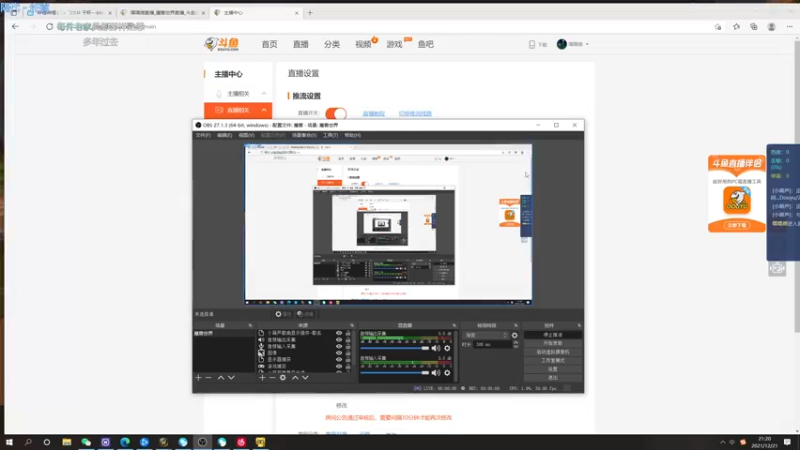
Task: Click 停止推流 button in OBS controls
Action: pyautogui.click(x=553, y=335)
